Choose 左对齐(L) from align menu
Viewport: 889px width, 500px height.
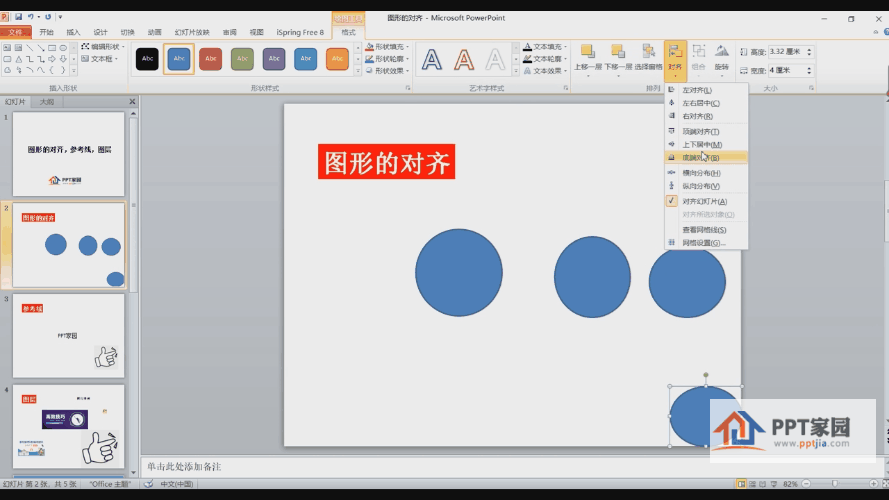[x=706, y=90]
